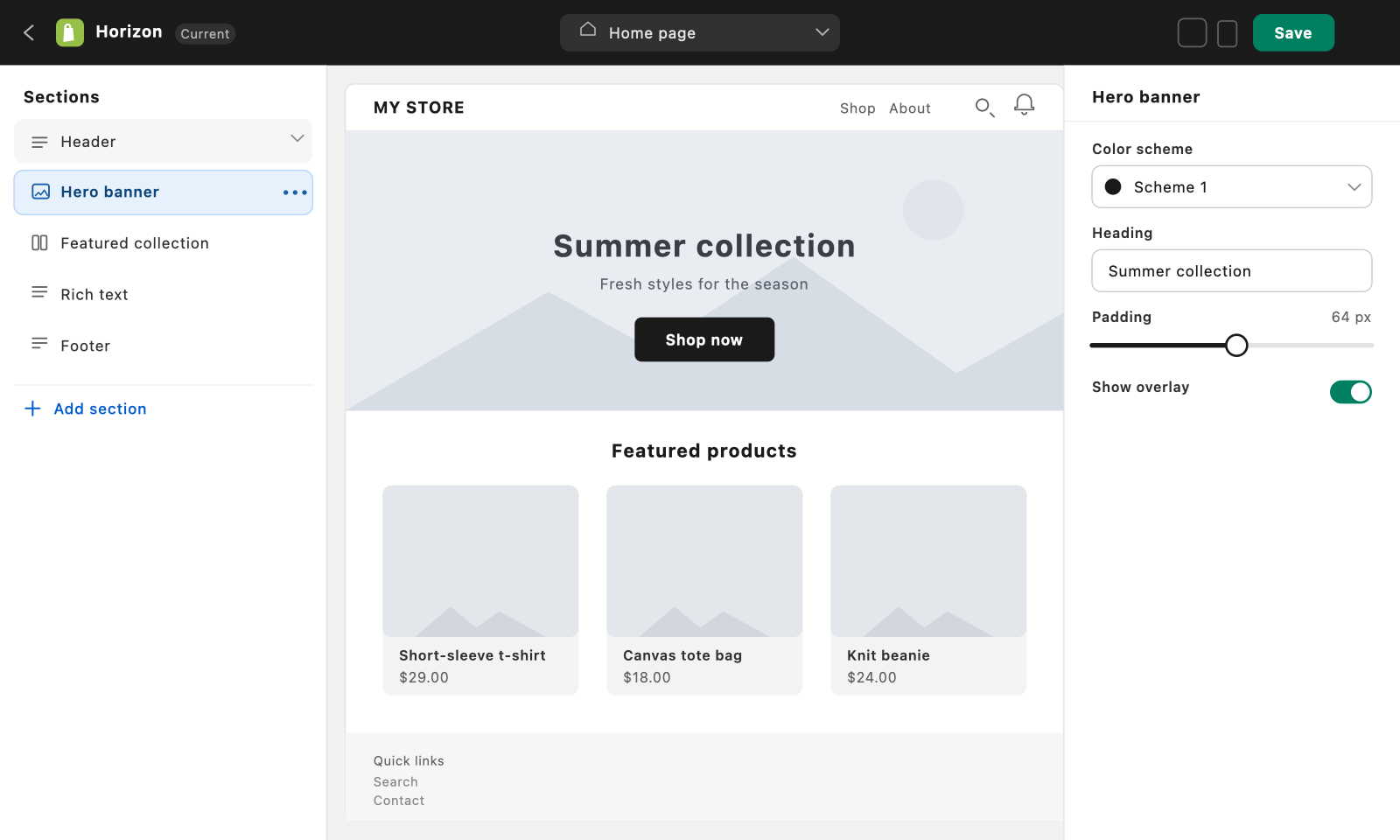Open the Home page selector dropdown

tap(700, 32)
